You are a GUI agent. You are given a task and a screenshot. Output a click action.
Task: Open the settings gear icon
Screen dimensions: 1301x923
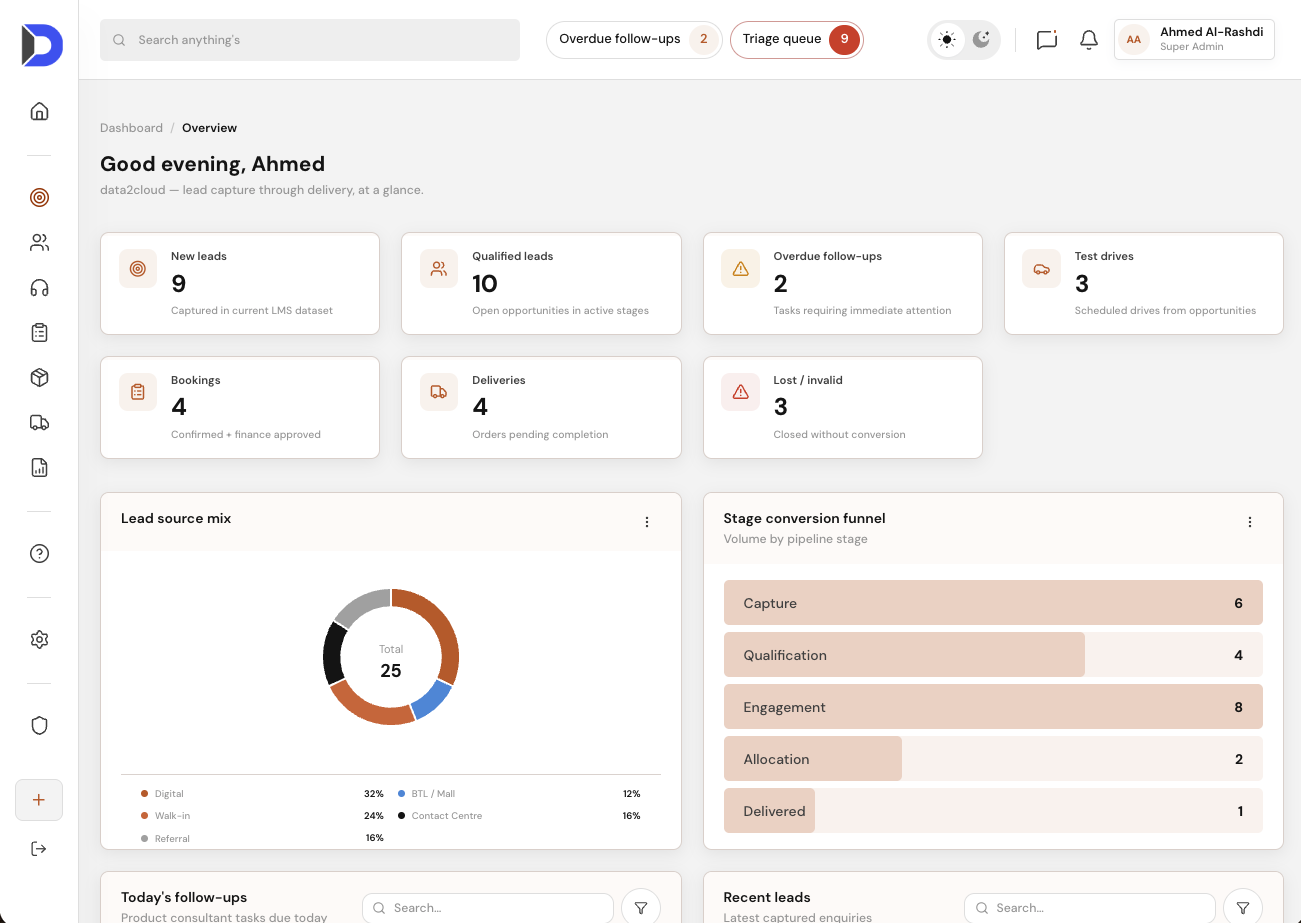coord(39,639)
